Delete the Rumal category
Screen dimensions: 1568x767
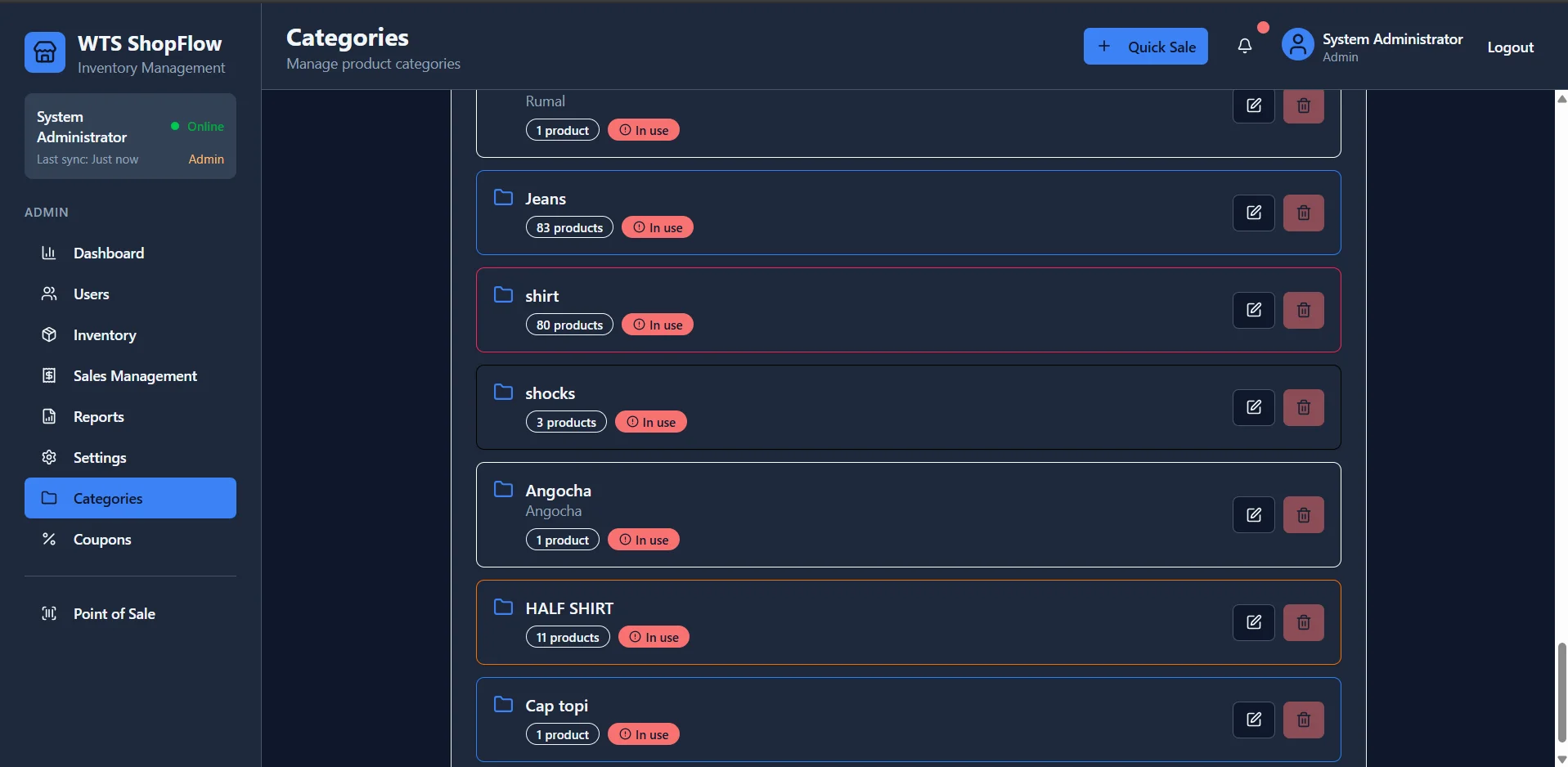point(1303,106)
